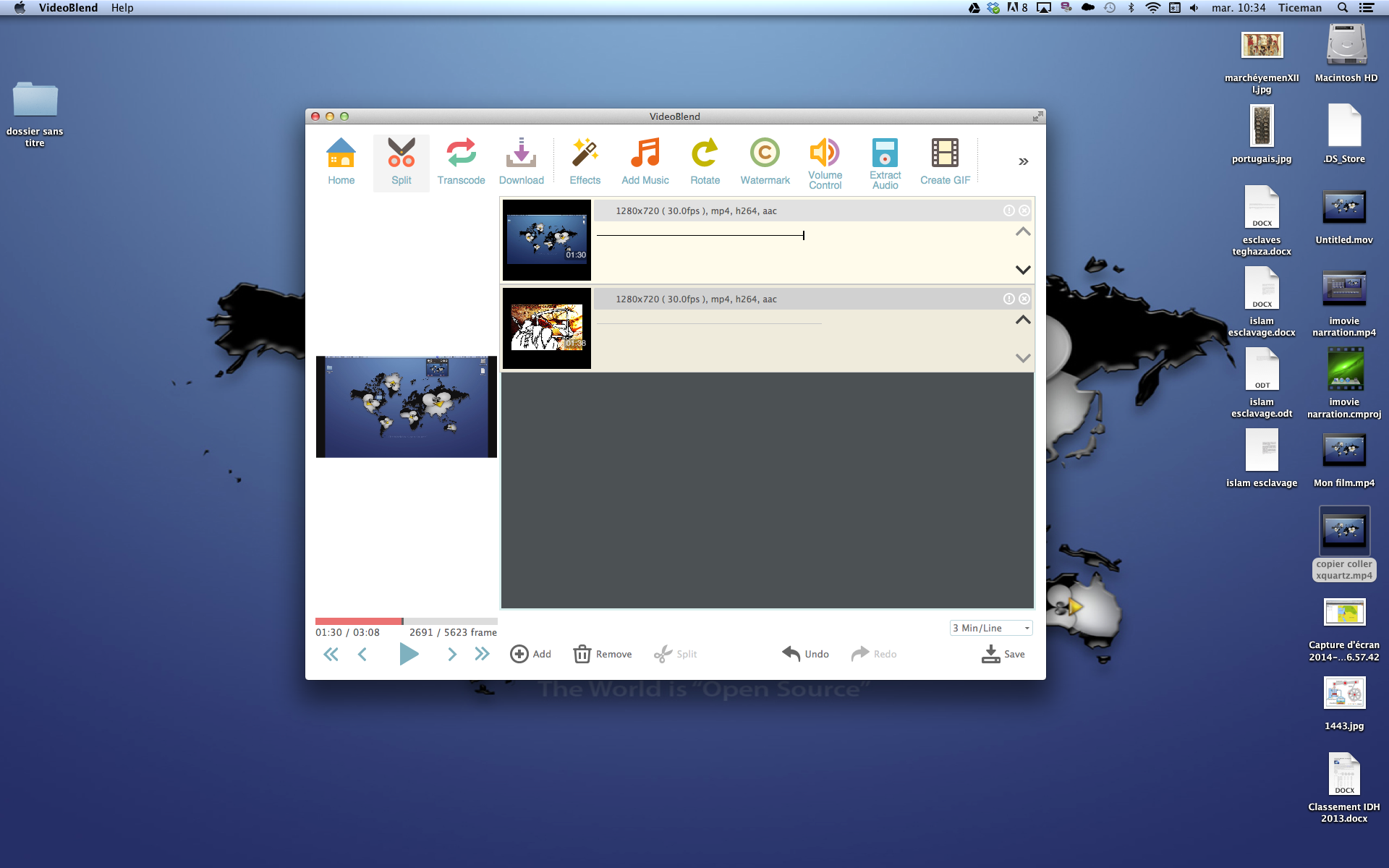Step forward one frame
This screenshot has height=868, width=1389.
pos(452,655)
